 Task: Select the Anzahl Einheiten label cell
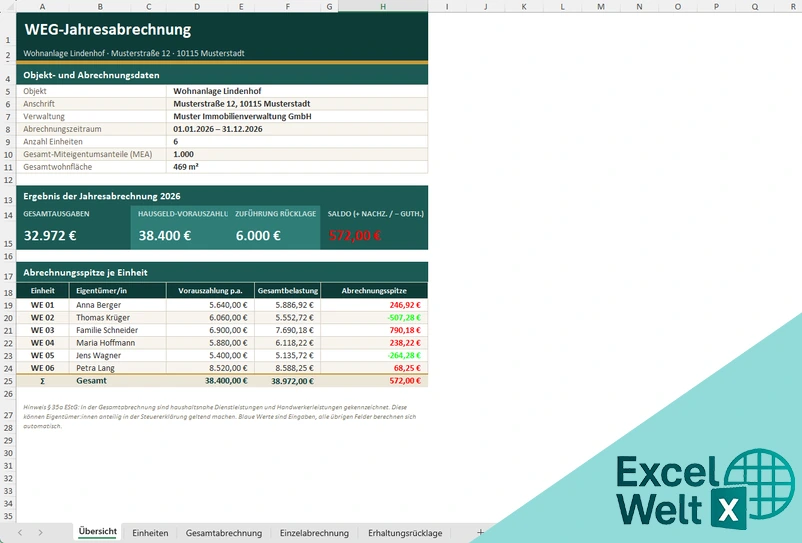click(x=91, y=142)
